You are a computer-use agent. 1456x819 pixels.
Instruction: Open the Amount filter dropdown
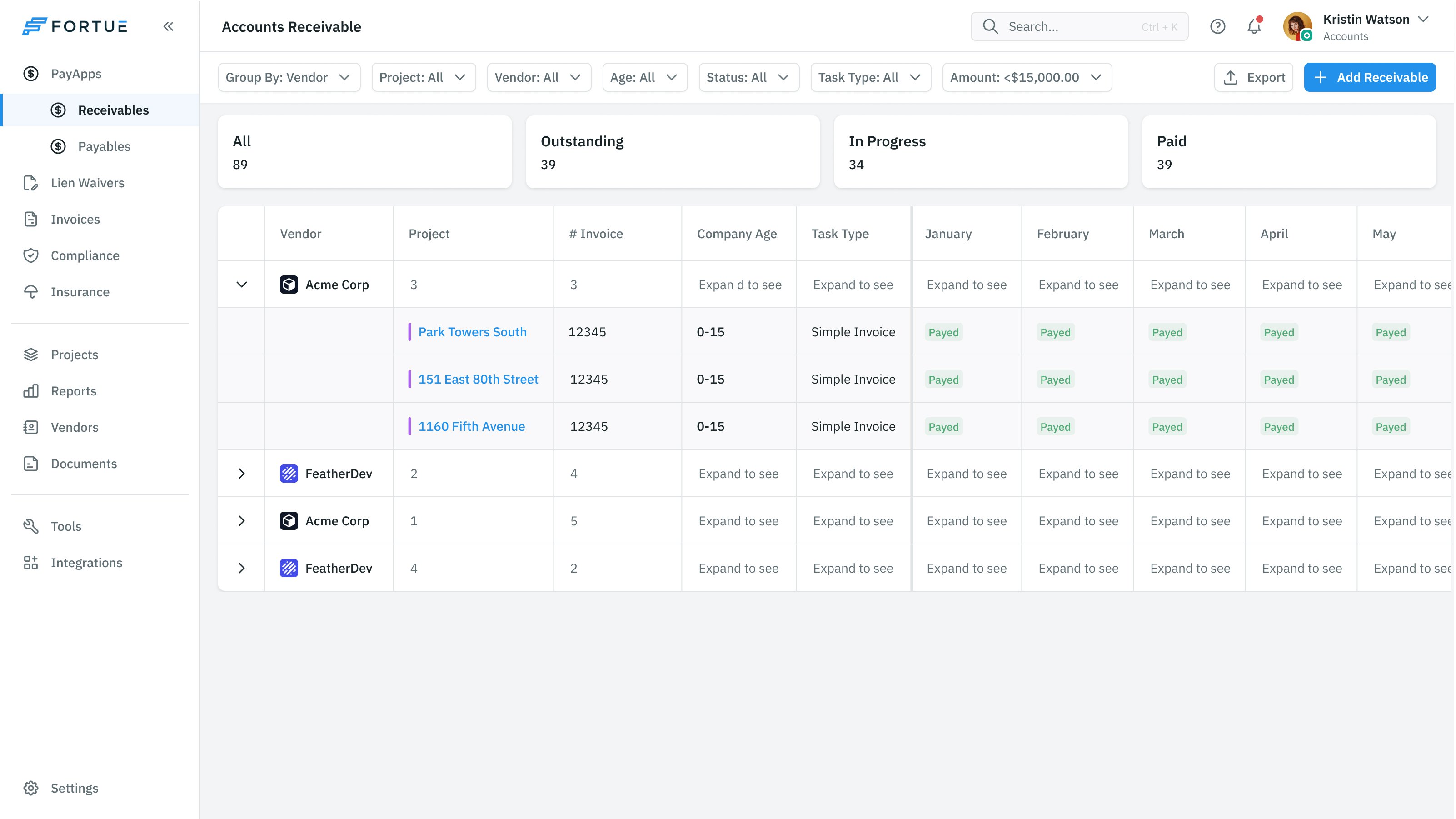click(x=1027, y=77)
